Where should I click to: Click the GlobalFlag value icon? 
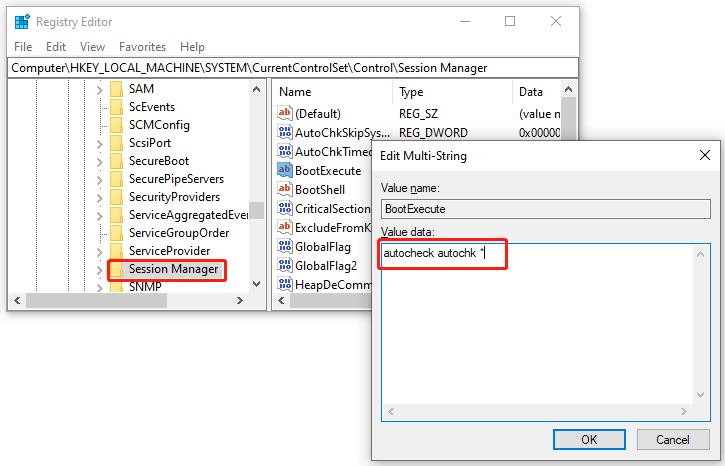tap(285, 247)
